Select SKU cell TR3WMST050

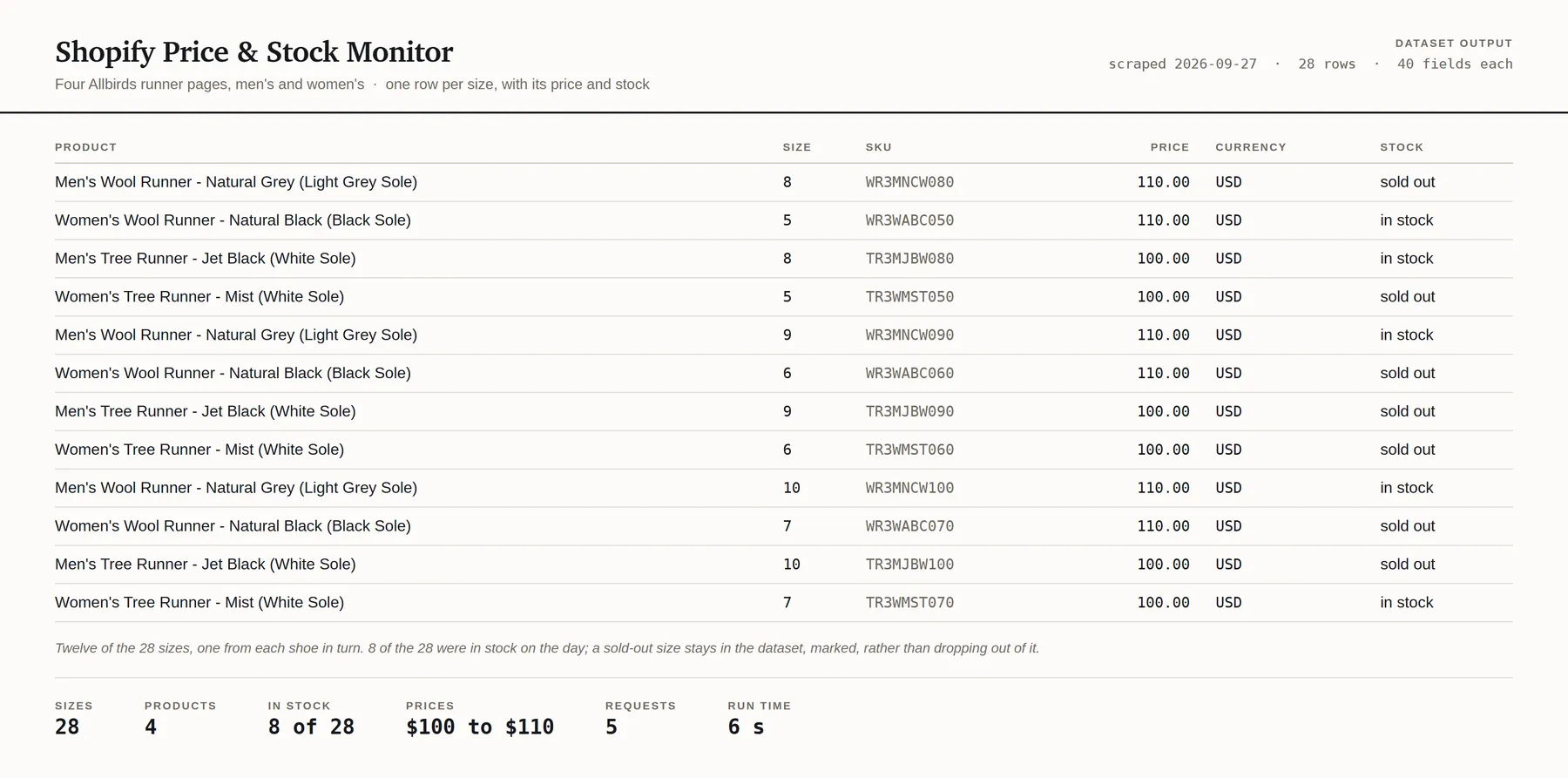click(x=909, y=297)
